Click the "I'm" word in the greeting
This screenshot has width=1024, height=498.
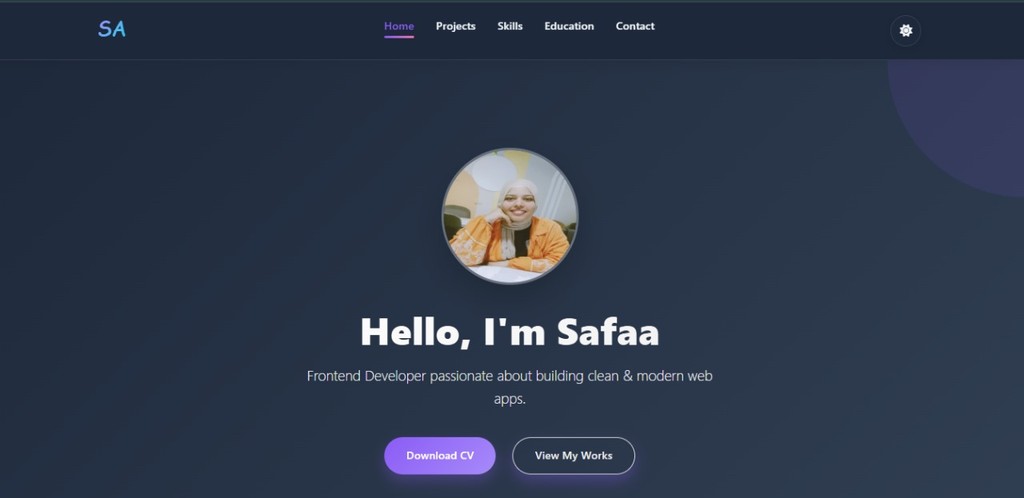pyautogui.click(x=515, y=332)
